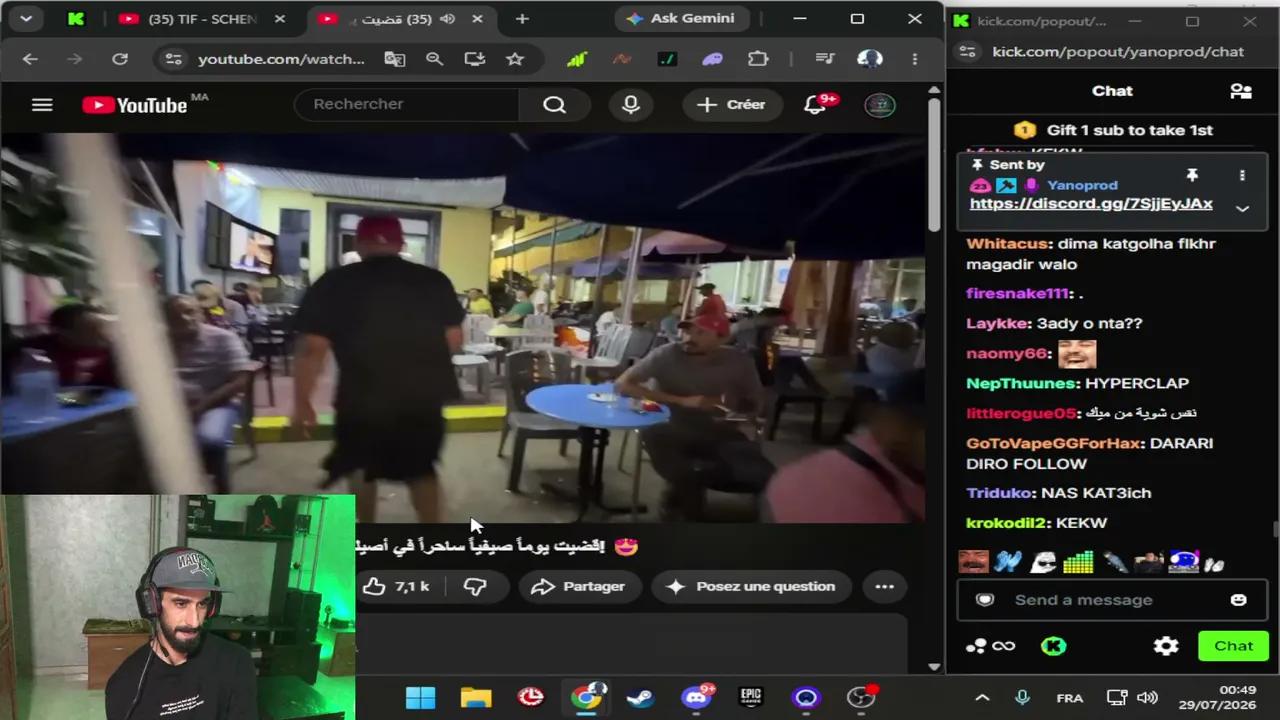The image size is (1280, 720).
Task: Open Epic Games launcher from taskbar
Action: coord(750,697)
